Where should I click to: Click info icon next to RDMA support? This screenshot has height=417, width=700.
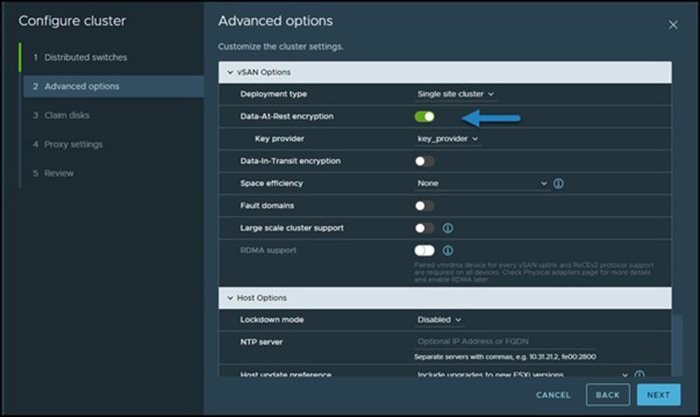(448, 250)
